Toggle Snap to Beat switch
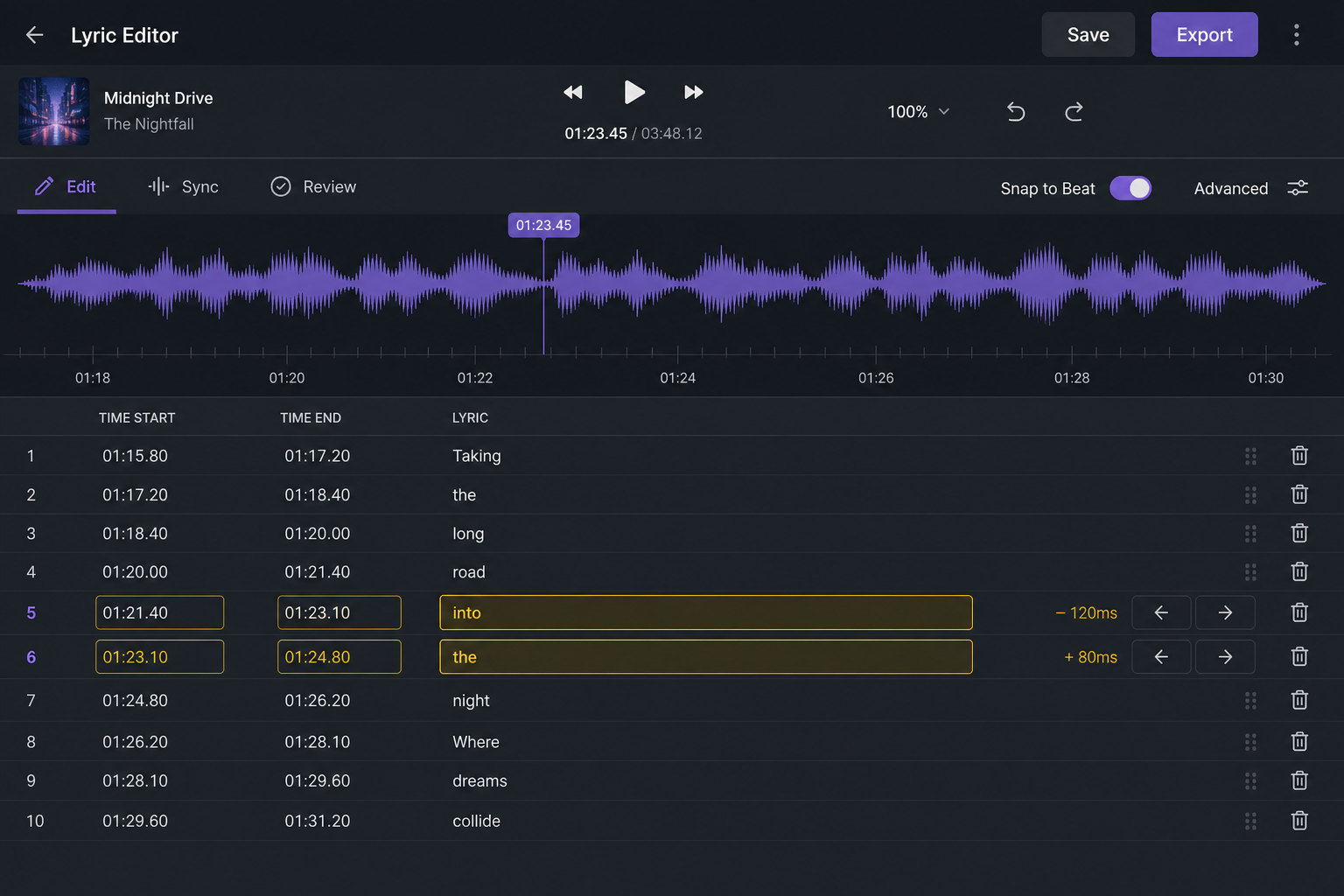 (x=1130, y=188)
